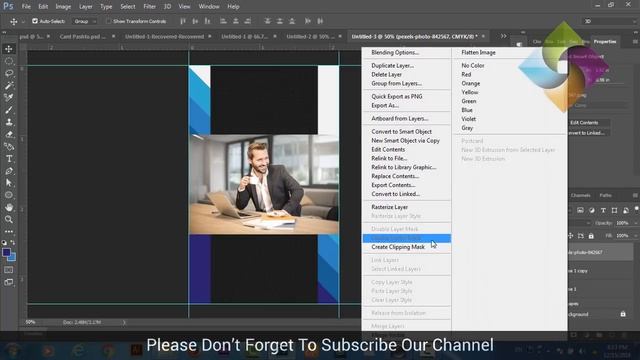Viewport: 640px width, 360px height.
Task: Click align right edges icon
Action: pyautogui.click(x=247, y=21)
